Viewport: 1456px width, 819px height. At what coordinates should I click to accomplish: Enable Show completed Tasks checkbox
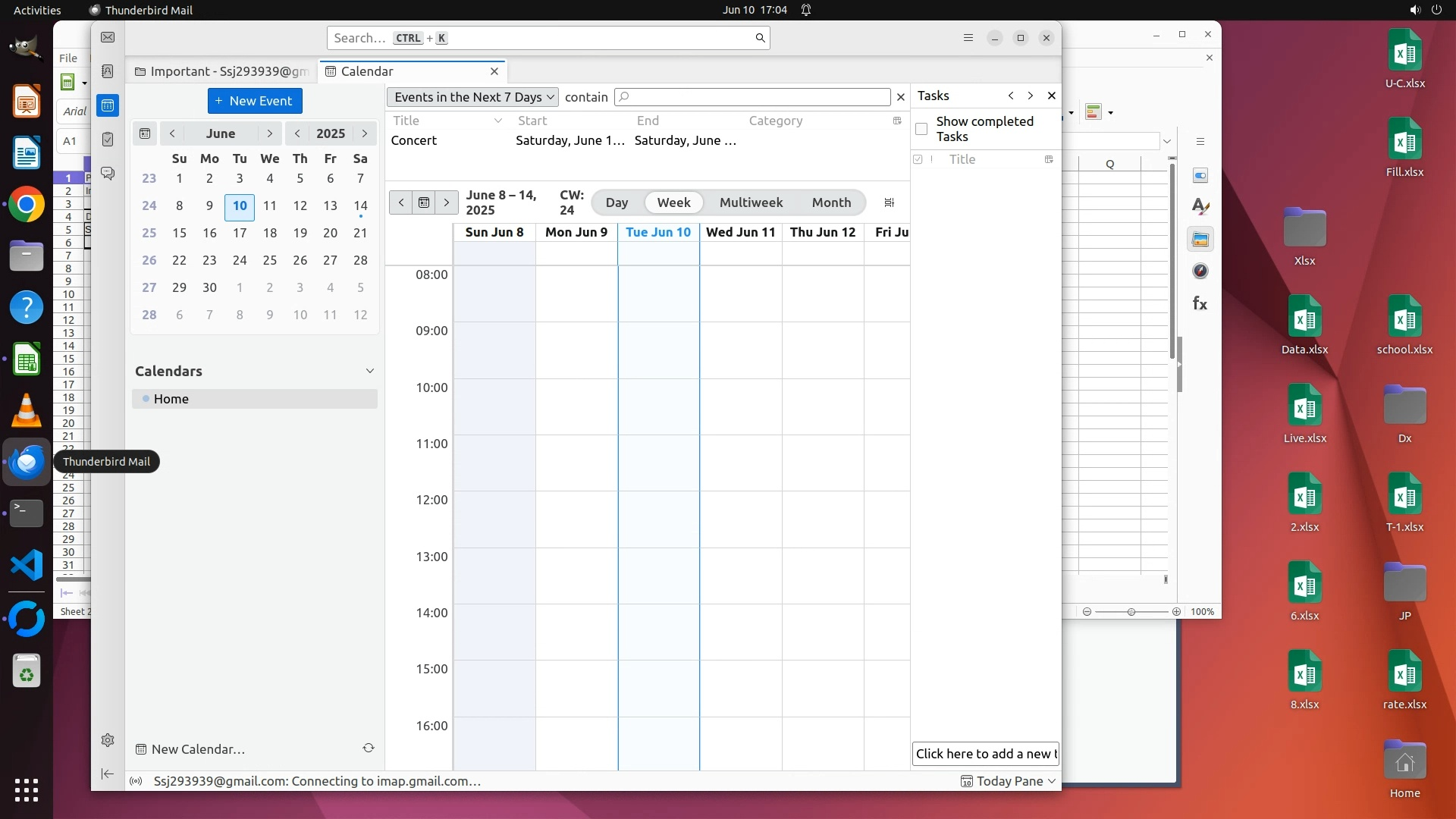pyautogui.click(x=921, y=129)
